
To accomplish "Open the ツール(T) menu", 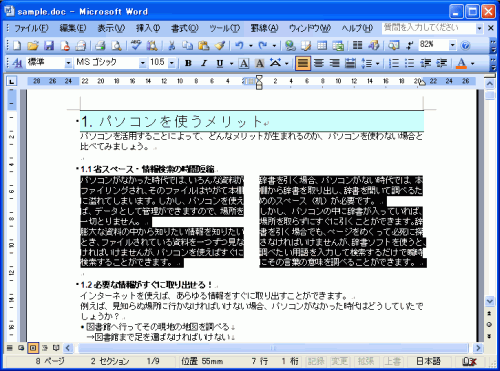I will [x=225, y=28].
